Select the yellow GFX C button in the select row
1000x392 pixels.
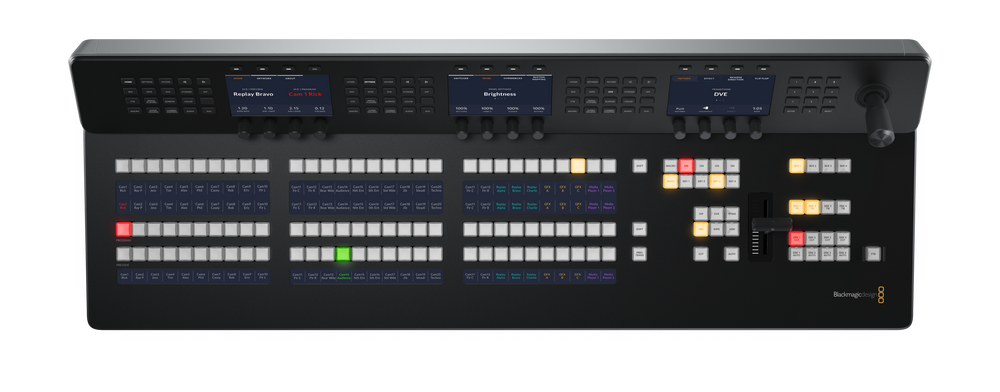[578, 166]
